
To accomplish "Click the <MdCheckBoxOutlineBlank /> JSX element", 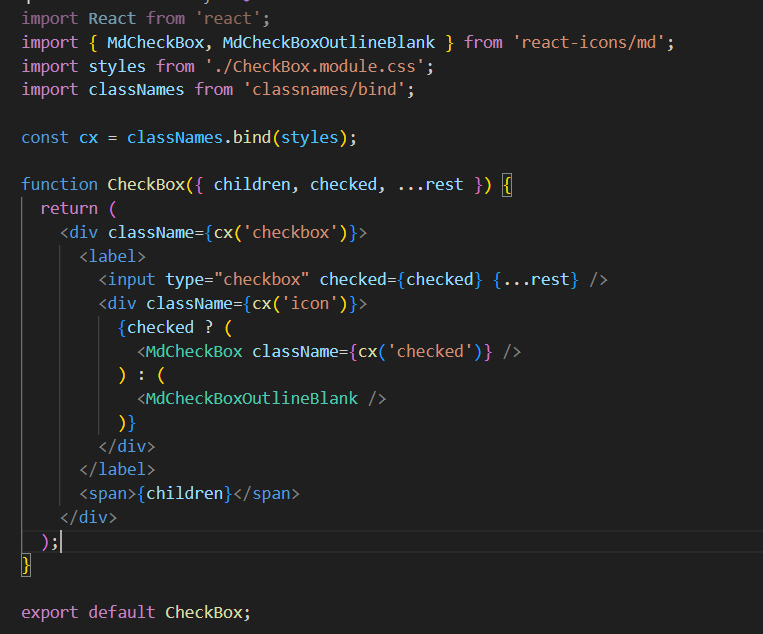I will [262, 399].
